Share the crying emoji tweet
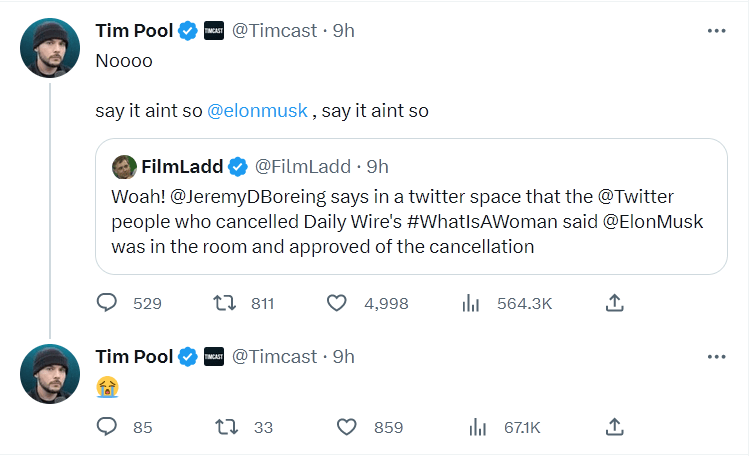The image size is (749, 456). [x=616, y=427]
